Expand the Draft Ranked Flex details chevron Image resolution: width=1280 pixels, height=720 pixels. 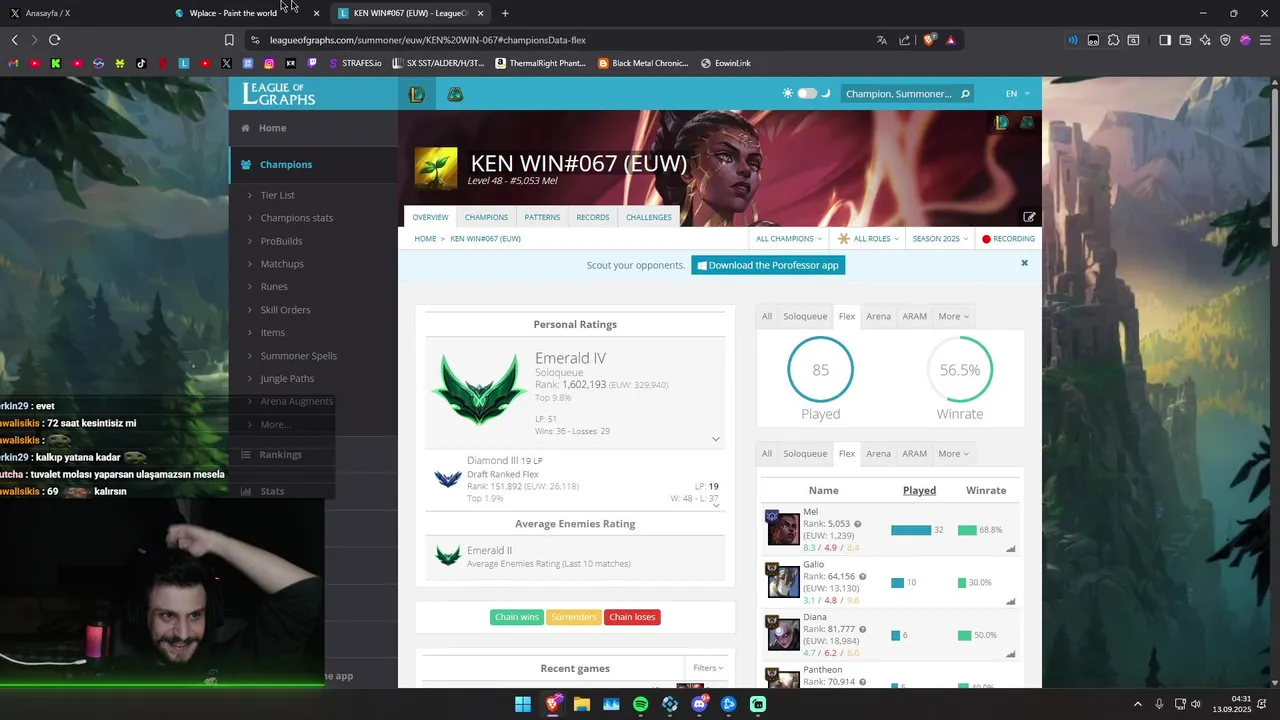pos(715,505)
